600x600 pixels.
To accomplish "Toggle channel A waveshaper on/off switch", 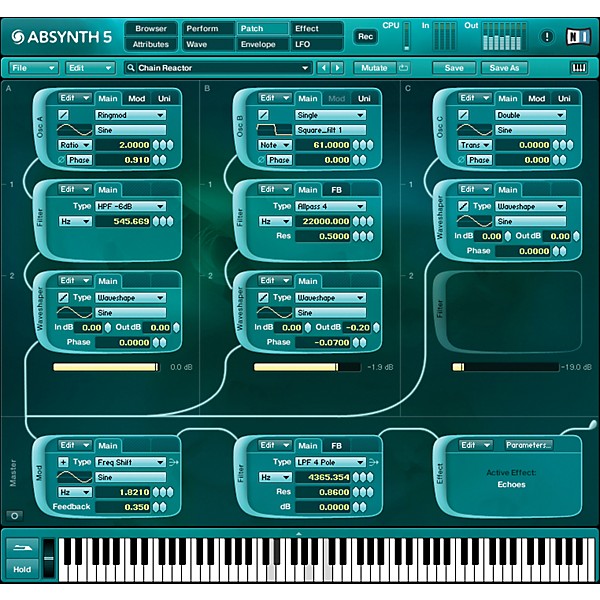I will [64, 297].
